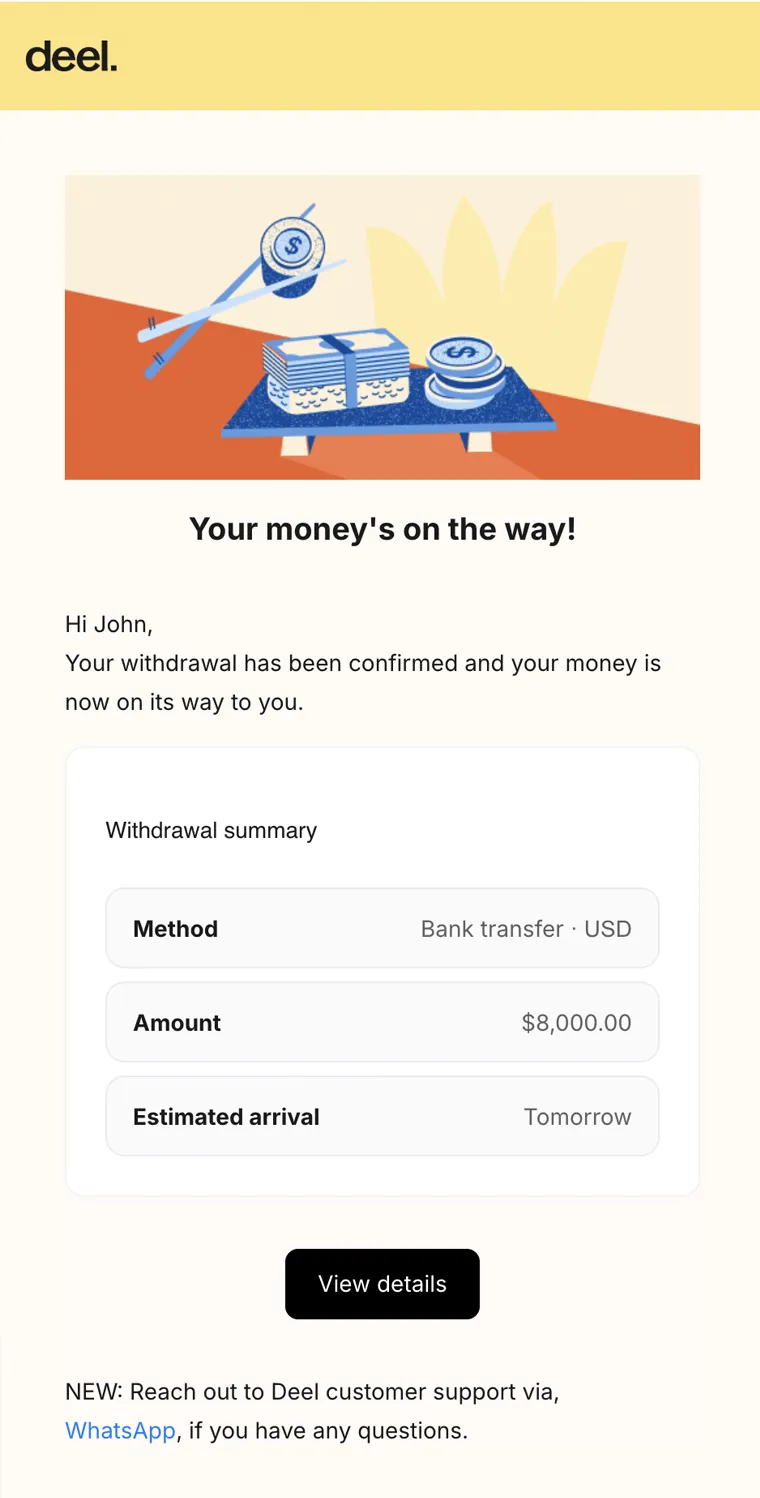Select the Amount row label
The height and width of the screenshot is (1498, 760).
pos(177,1023)
